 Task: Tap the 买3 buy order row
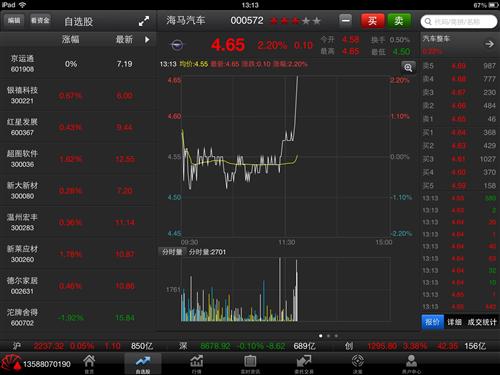[x=459, y=159]
